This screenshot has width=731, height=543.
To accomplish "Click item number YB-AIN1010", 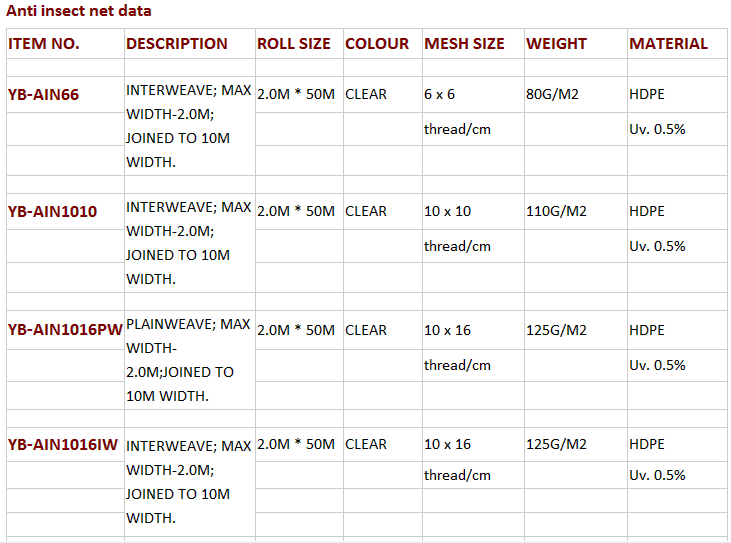I will coord(52,212).
